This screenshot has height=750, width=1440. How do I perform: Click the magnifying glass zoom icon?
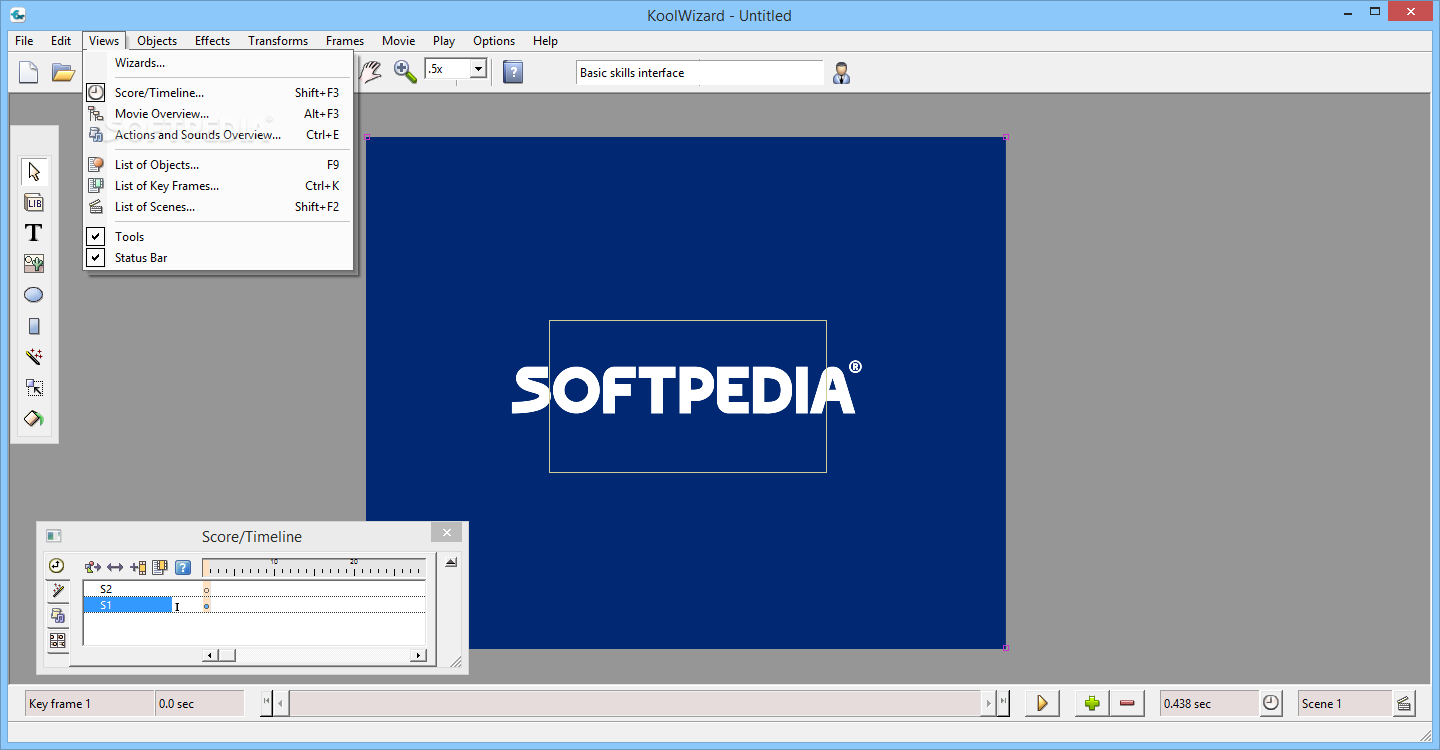click(x=405, y=71)
